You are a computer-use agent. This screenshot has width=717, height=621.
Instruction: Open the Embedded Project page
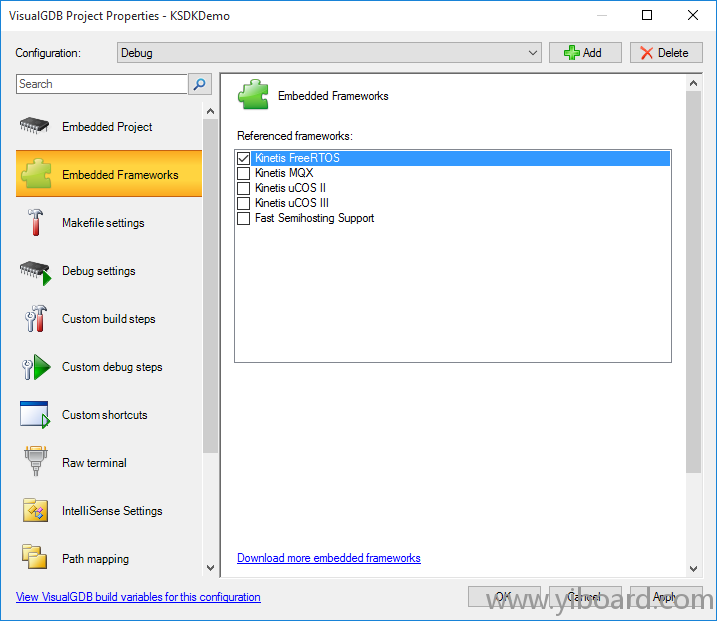coord(109,126)
